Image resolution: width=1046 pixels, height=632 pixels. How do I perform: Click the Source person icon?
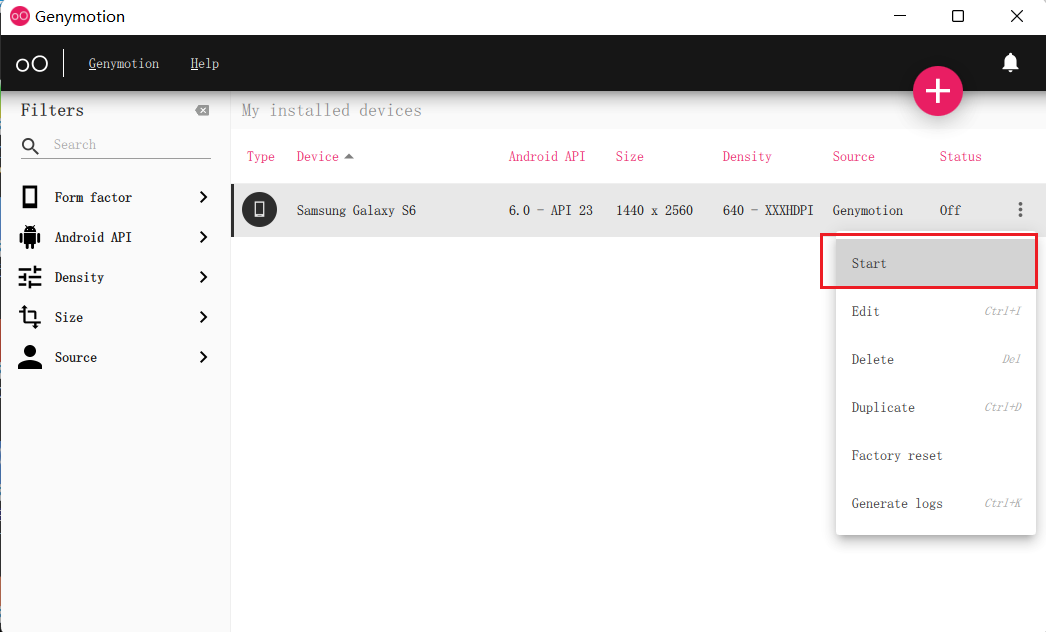(x=30, y=357)
